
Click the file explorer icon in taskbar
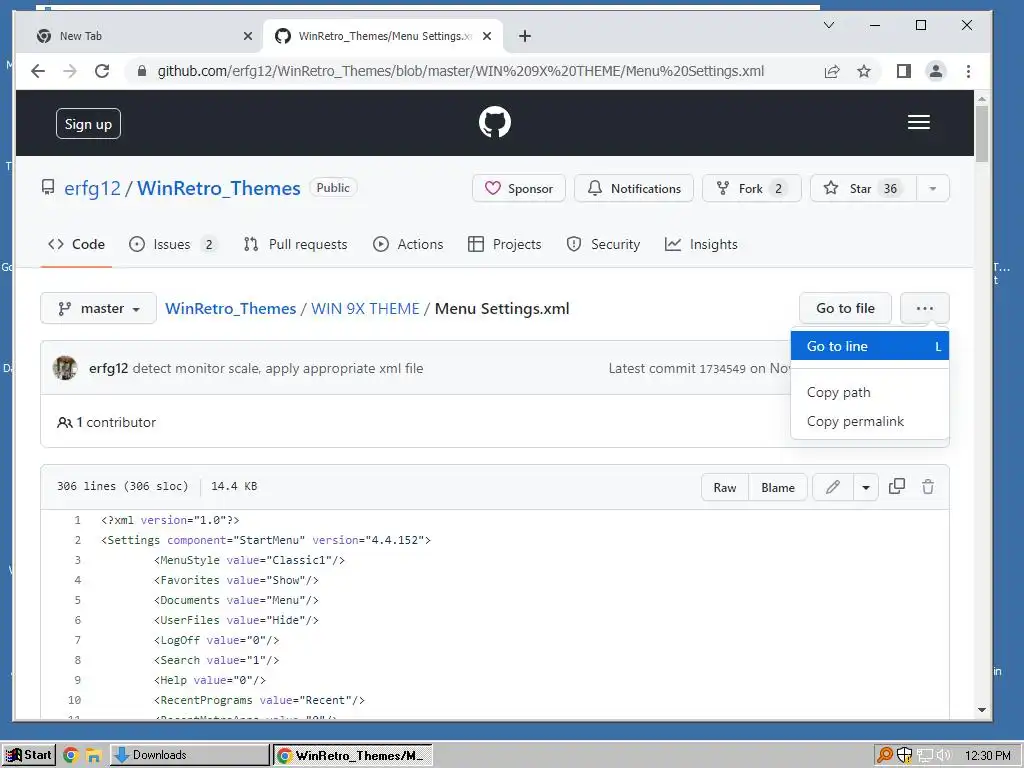pyautogui.click(x=93, y=755)
